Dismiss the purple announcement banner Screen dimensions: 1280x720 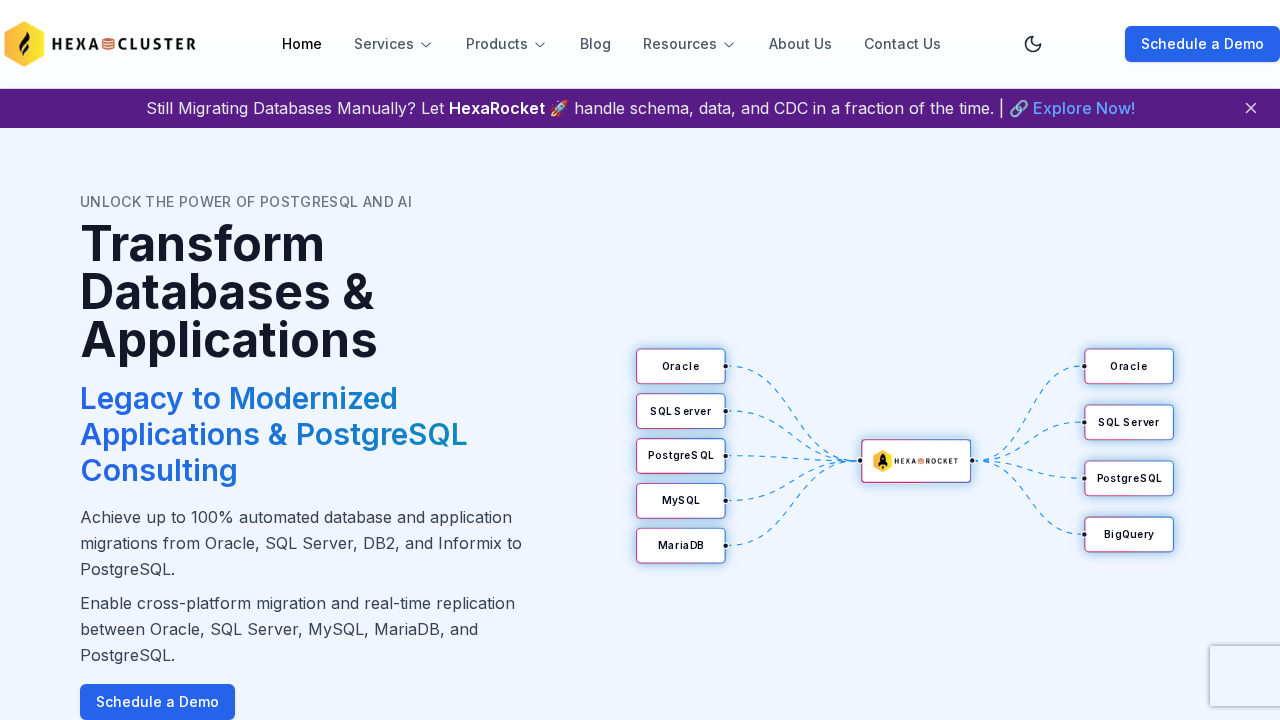click(x=1250, y=108)
